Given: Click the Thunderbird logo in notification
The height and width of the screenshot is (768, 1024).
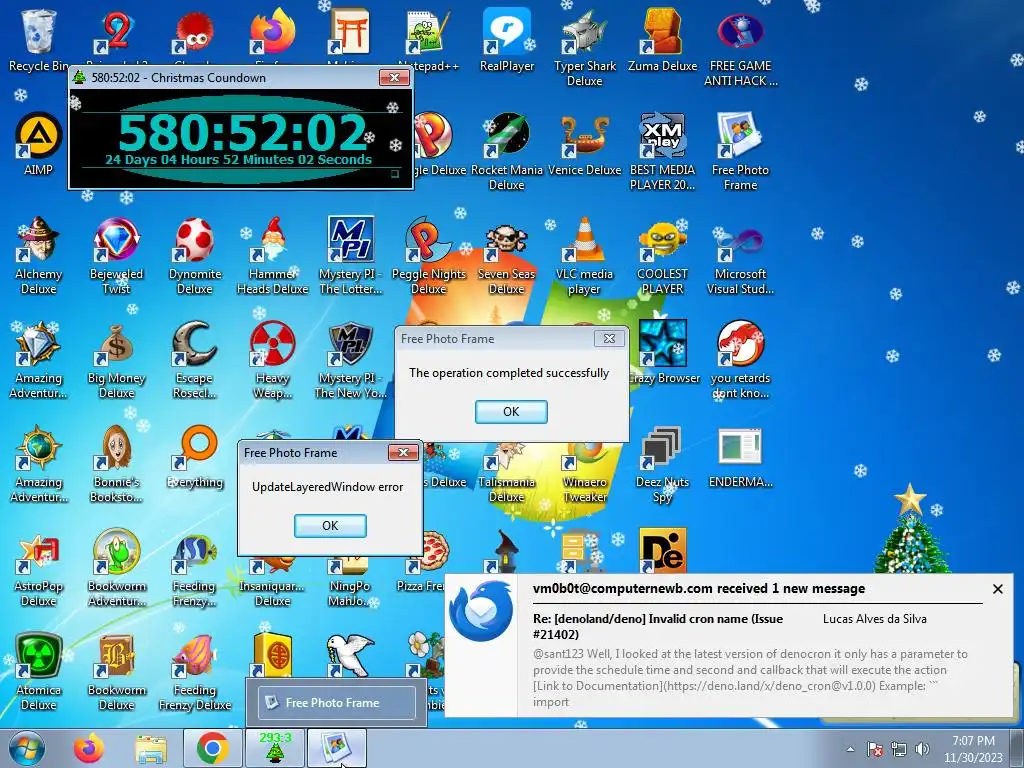Looking at the screenshot, I should point(481,612).
